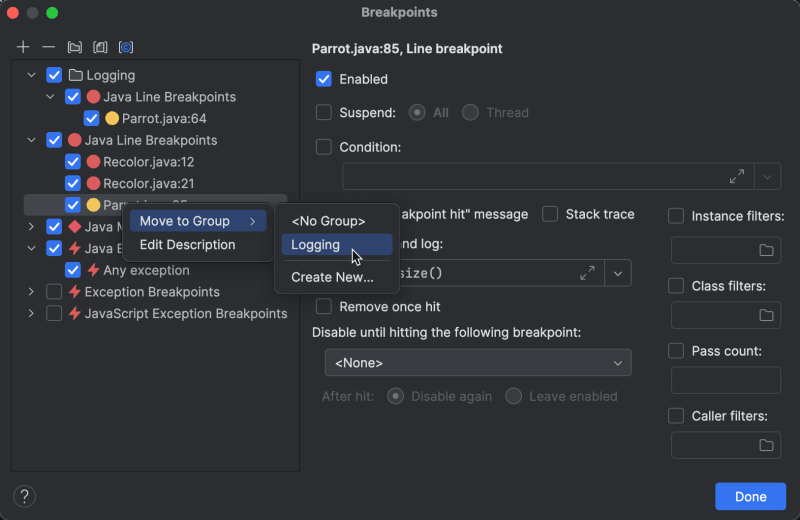The height and width of the screenshot is (520, 800).
Task: Click the Group by package toolbar icon
Action: (x=74, y=47)
